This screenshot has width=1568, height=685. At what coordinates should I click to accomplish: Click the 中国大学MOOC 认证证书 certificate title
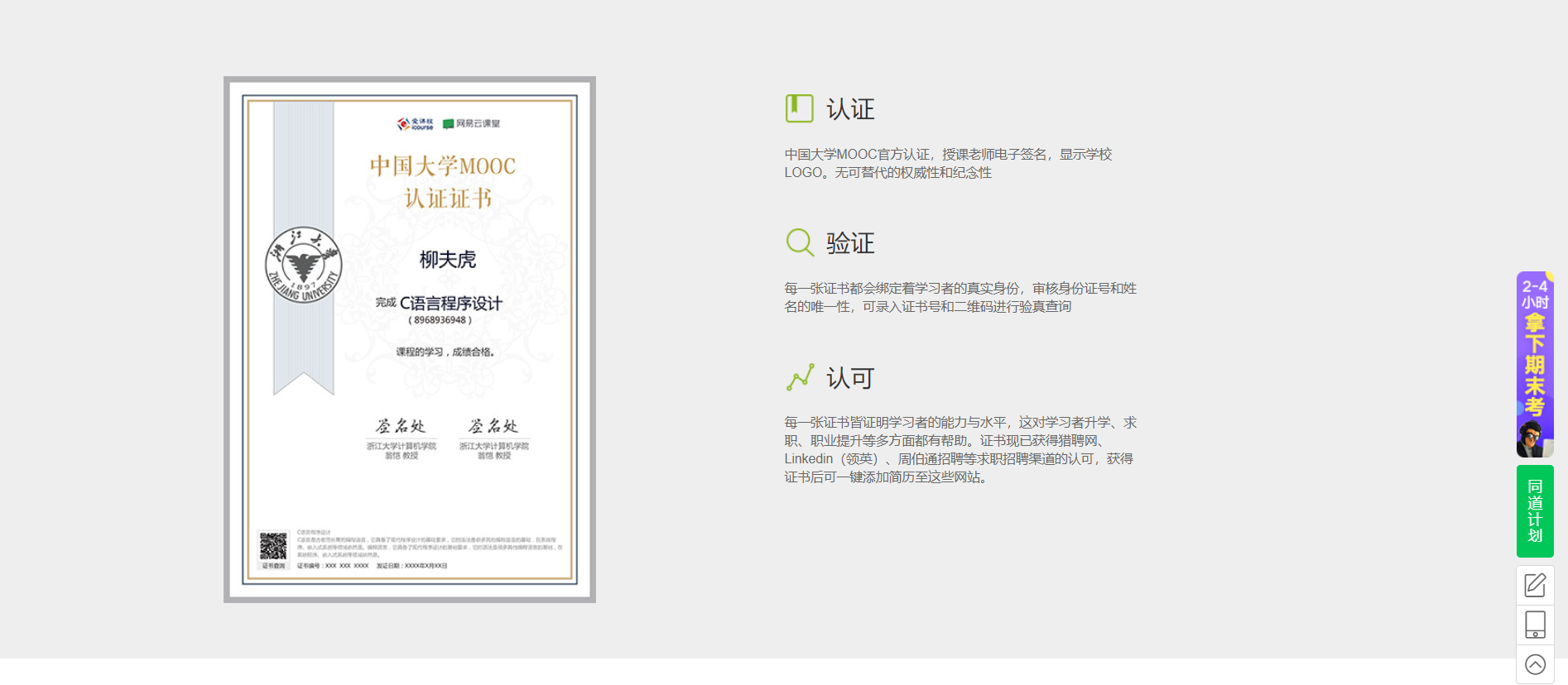point(444,182)
